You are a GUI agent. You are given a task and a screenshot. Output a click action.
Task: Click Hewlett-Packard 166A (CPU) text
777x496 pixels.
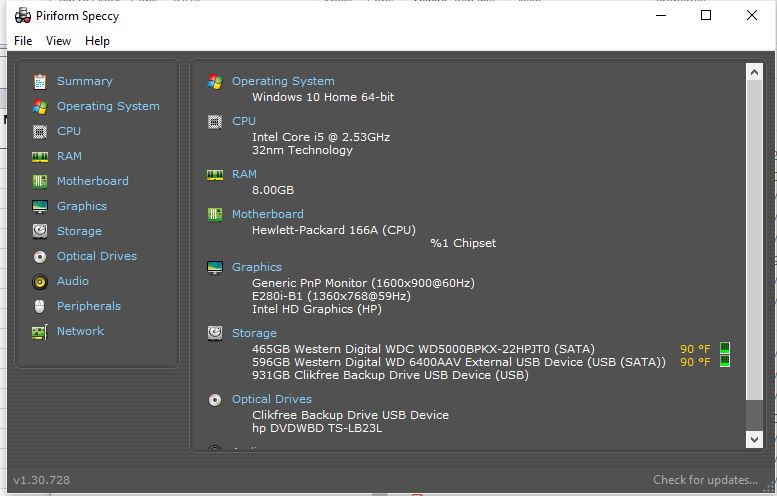click(334, 230)
